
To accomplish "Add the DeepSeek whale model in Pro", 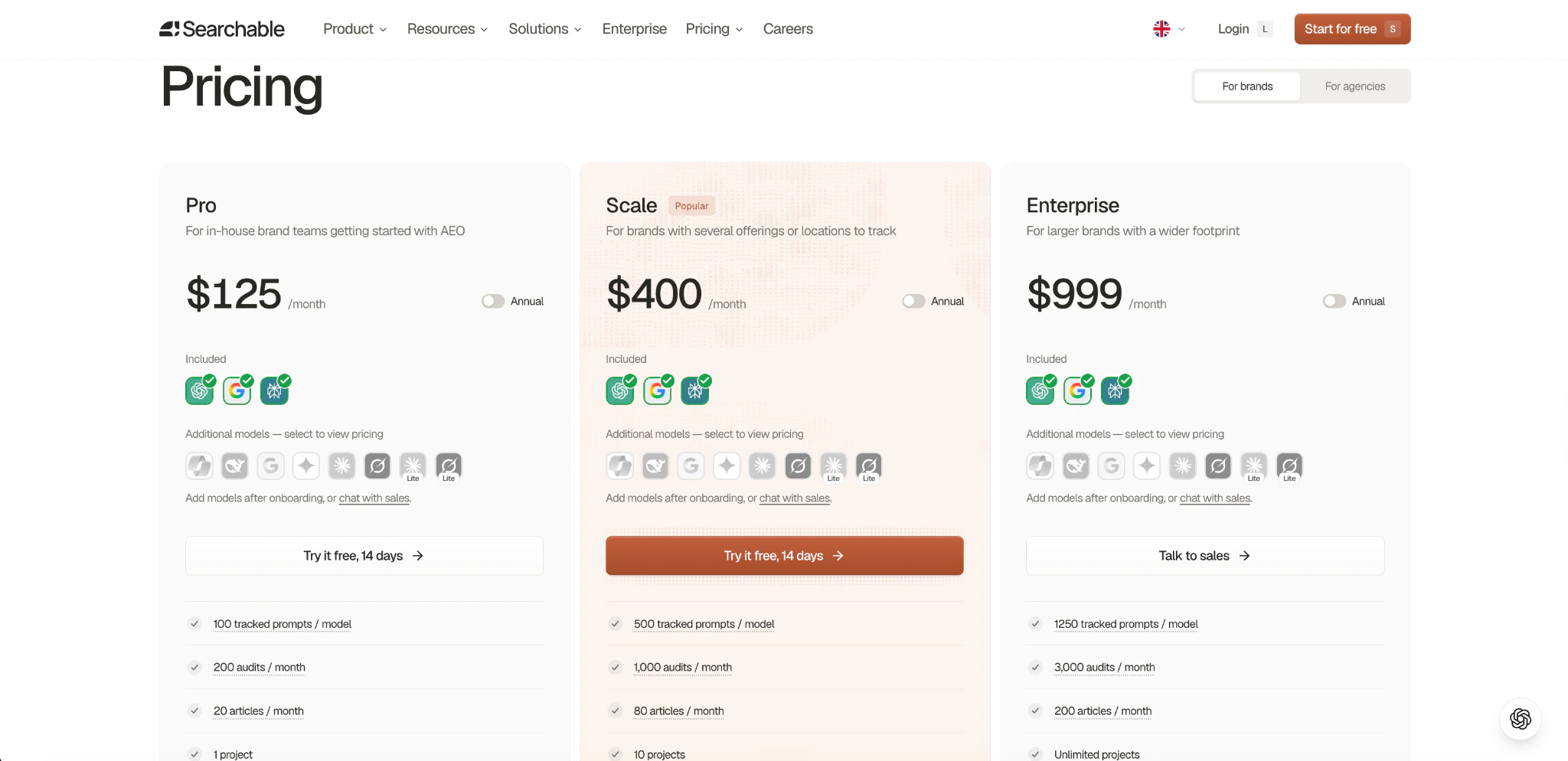I will click(x=235, y=465).
